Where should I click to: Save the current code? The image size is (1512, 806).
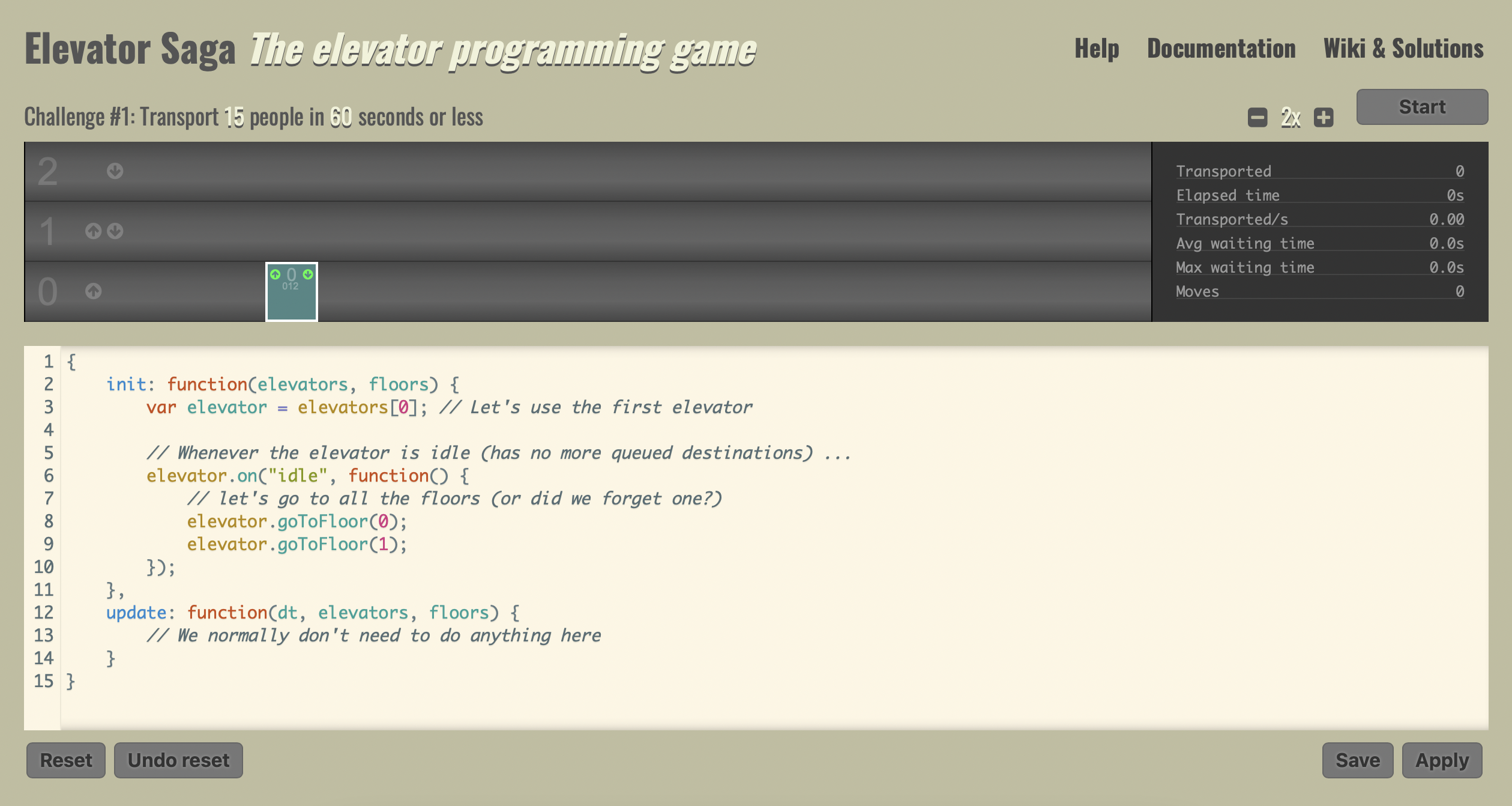coord(1358,760)
